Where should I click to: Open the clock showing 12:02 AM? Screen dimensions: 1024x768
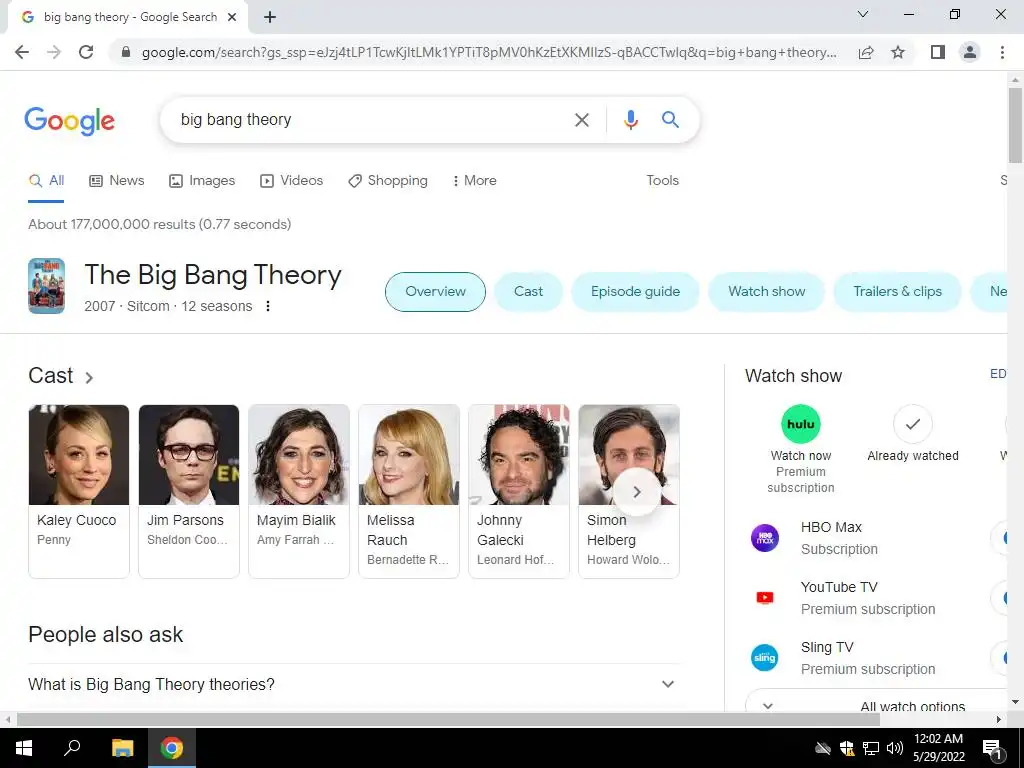[938, 748]
